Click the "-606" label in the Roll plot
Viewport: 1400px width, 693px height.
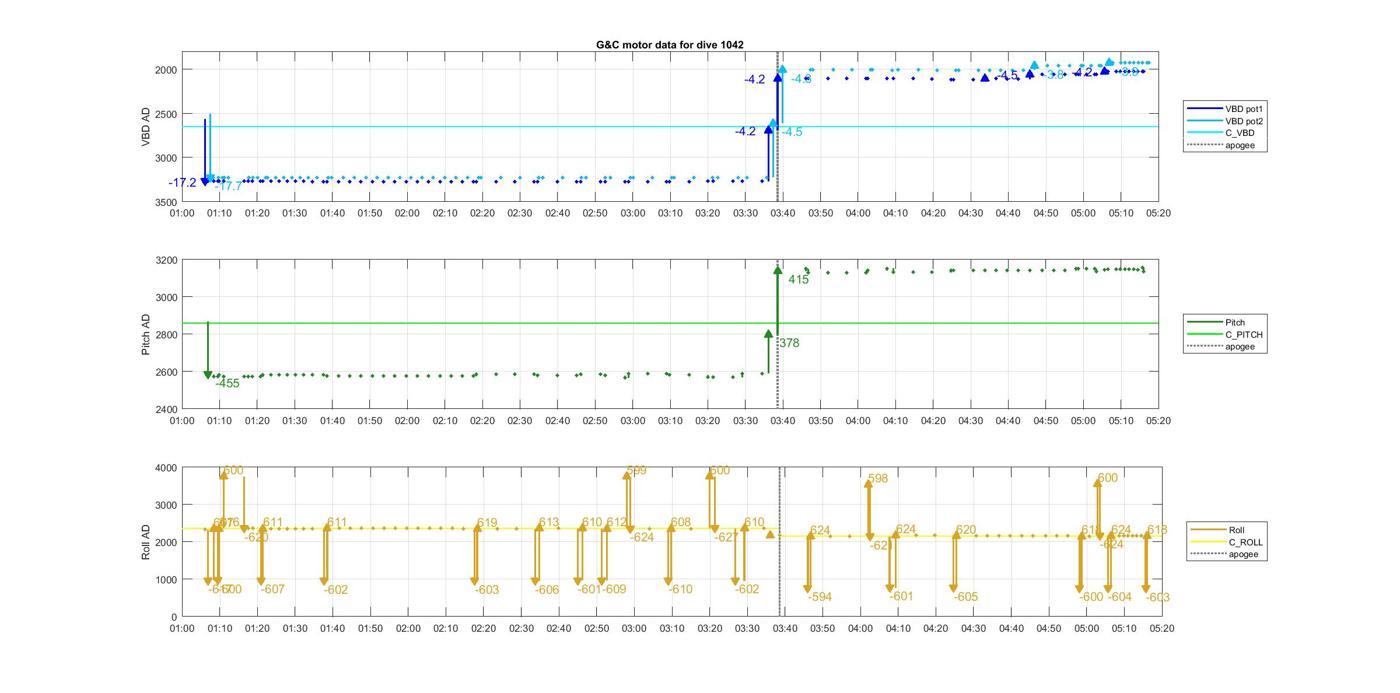(547, 590)
